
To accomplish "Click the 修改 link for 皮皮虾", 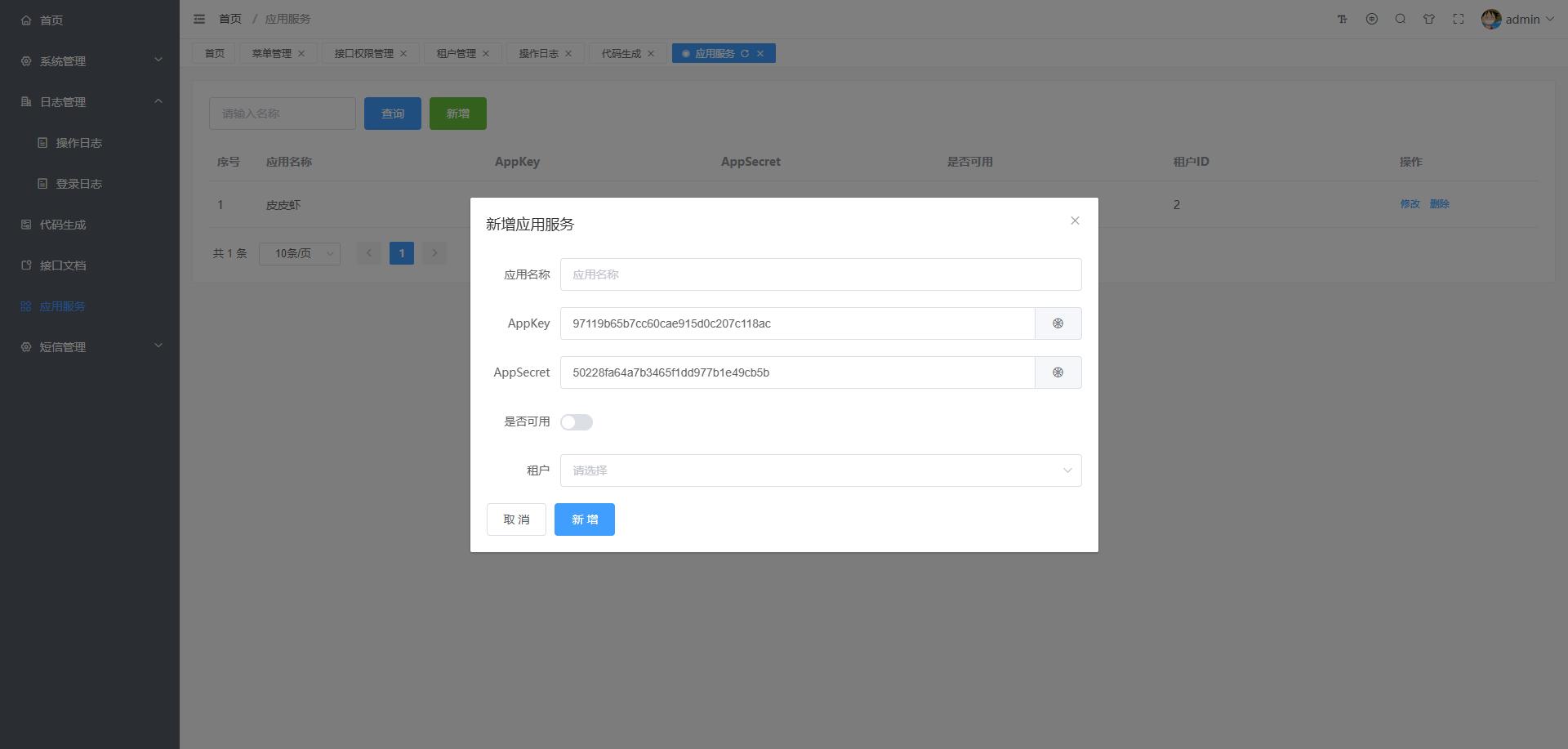I will pyautogui.click(x=1410, y=204).
